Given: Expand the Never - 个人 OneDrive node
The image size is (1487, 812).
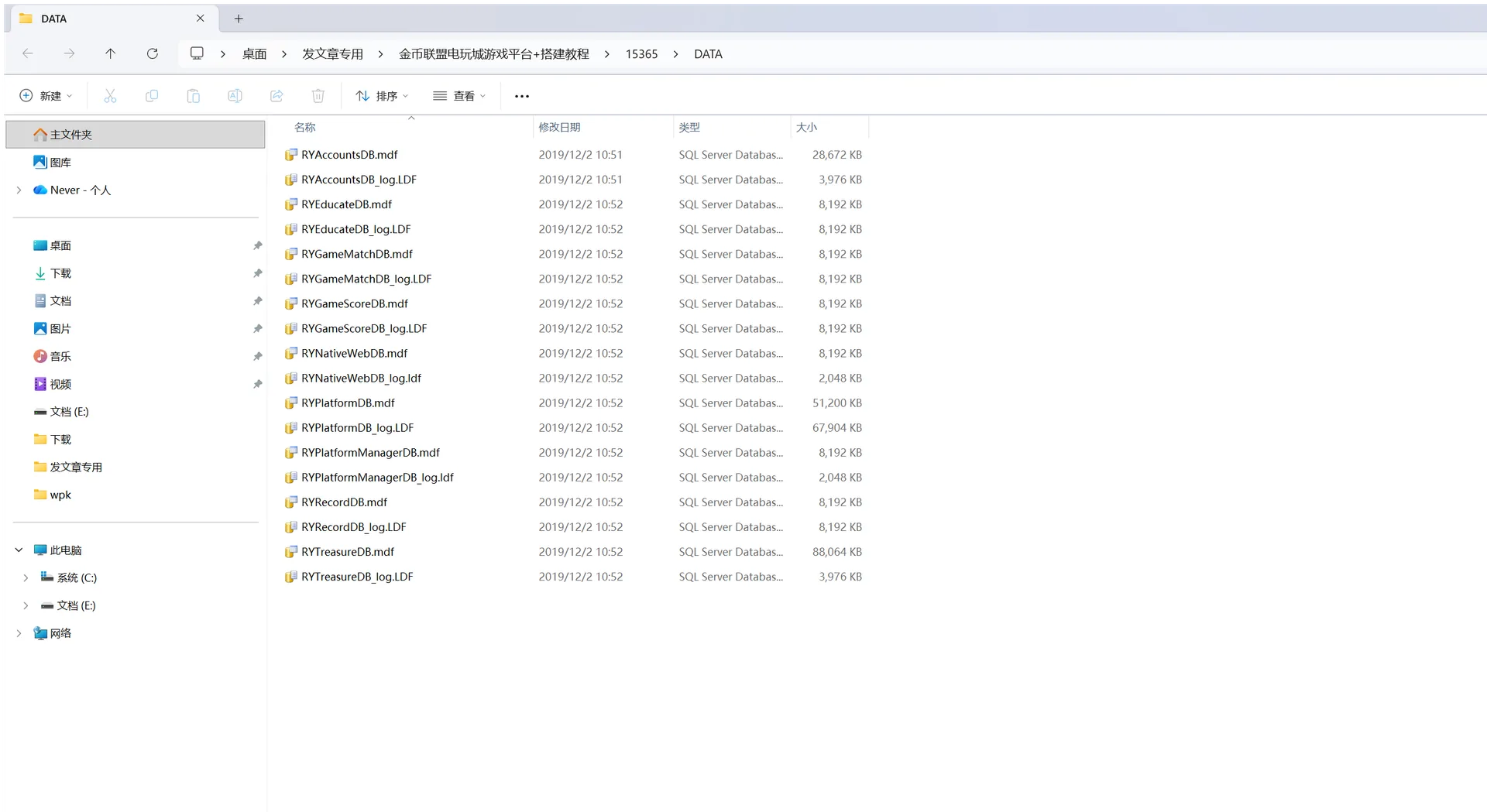Looking at the screenshot, I should click(x=19, y=190).
